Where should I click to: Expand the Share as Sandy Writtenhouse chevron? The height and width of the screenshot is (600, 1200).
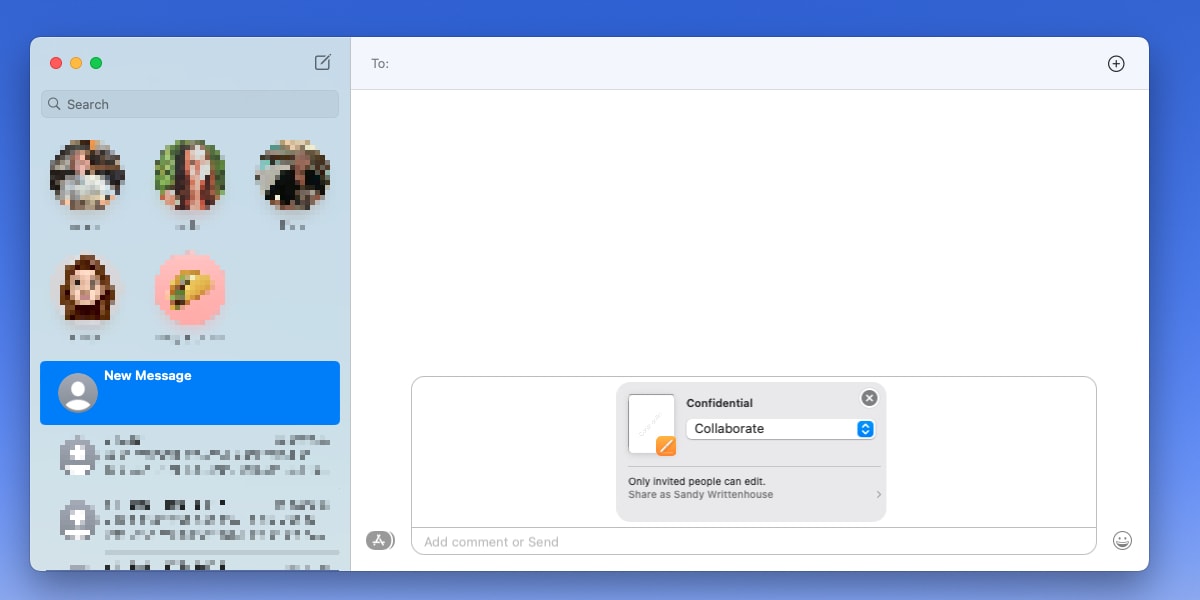pyautogui.click(x=879, y=494)
